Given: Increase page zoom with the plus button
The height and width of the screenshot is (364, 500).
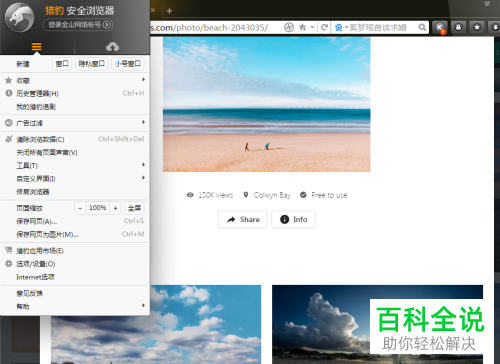Looking at the screenshot, I should (115, 208).
